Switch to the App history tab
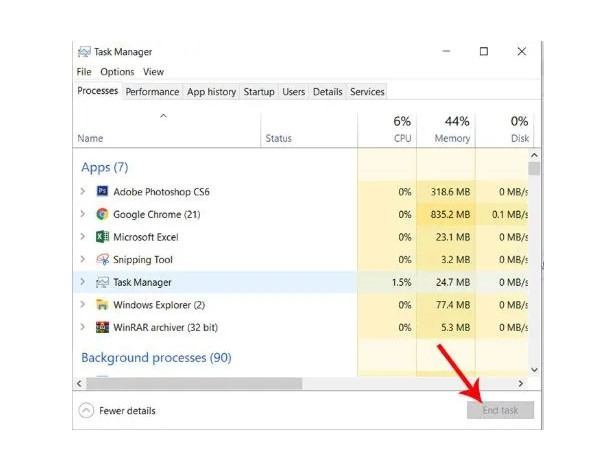The width and height of the screenshot is (597, 471). (211, 92)
